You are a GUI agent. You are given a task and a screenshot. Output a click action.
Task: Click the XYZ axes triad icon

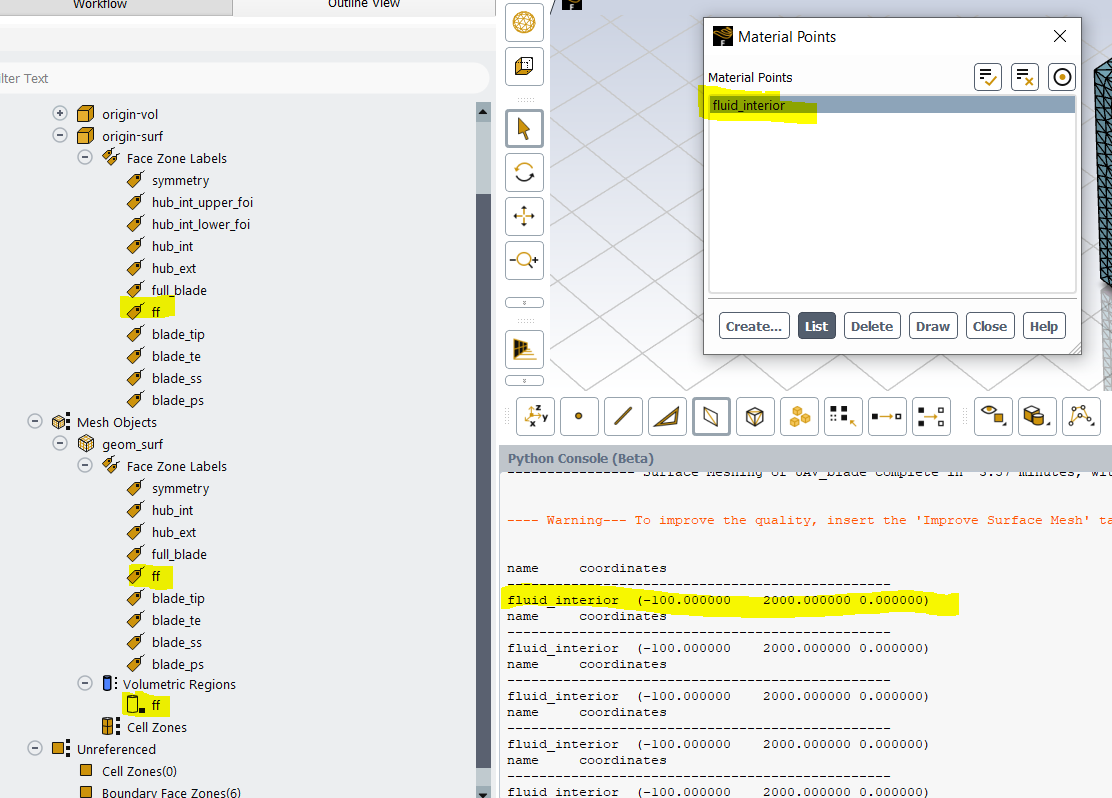(x=535, y=416)
